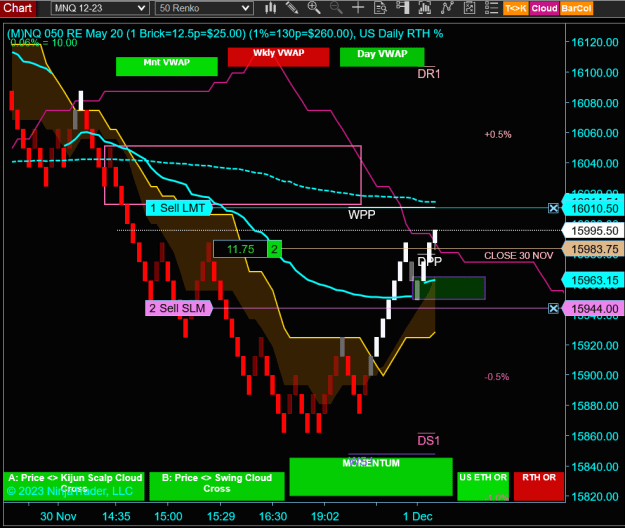Toggle the T<>K button
This screenshot has width=625, height=528.
[516, 8]
